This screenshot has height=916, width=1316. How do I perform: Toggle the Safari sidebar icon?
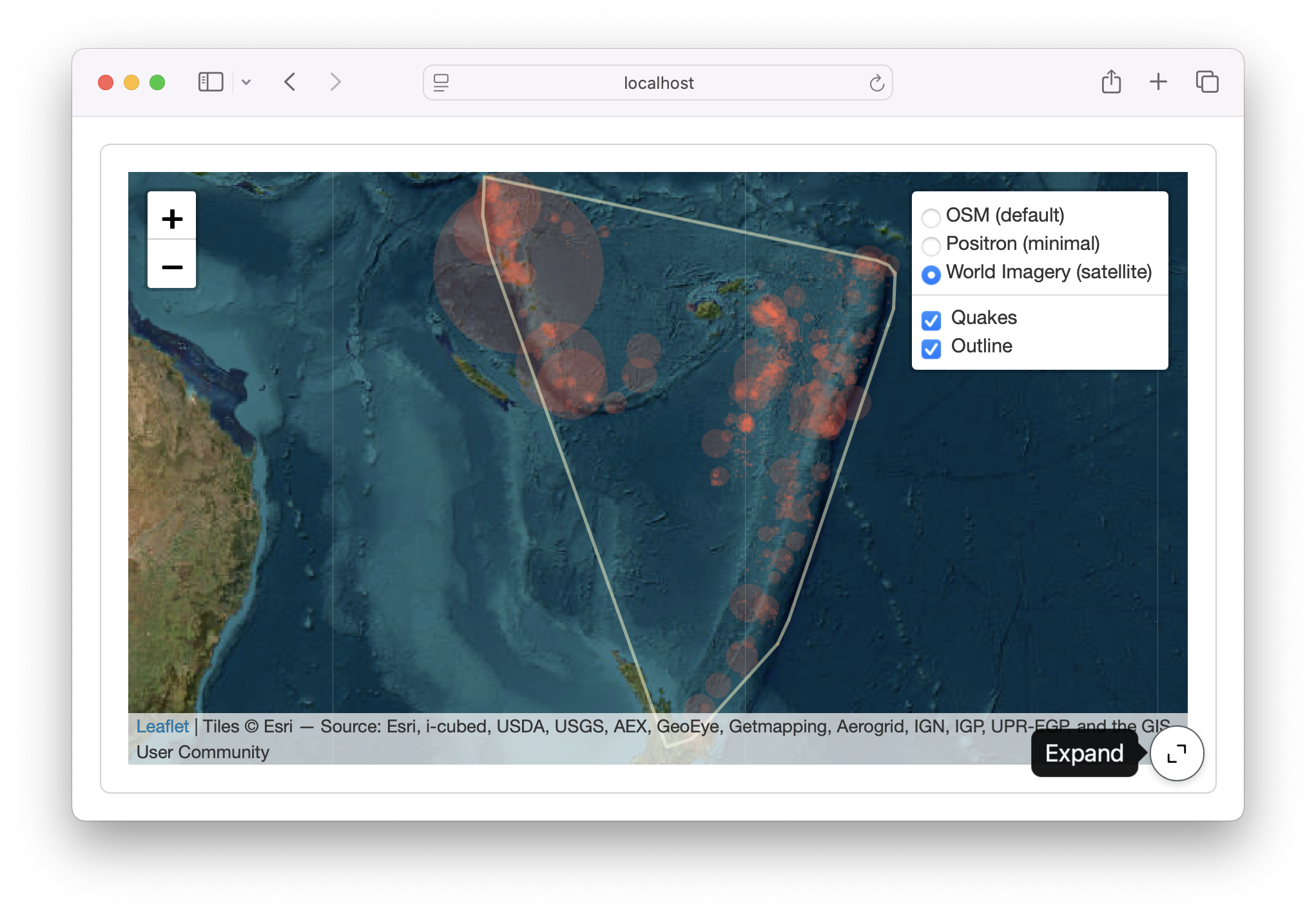pos(211,82)
